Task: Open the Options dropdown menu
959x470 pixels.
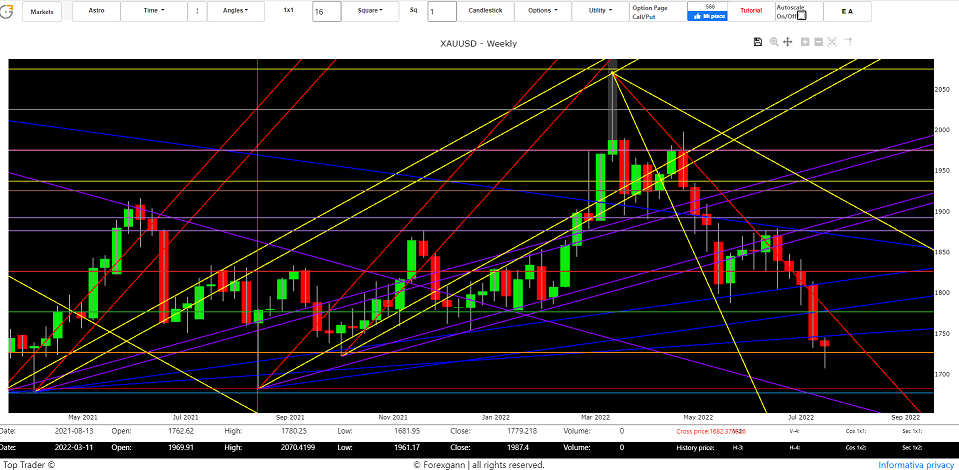Action: [x=542, y=11]
